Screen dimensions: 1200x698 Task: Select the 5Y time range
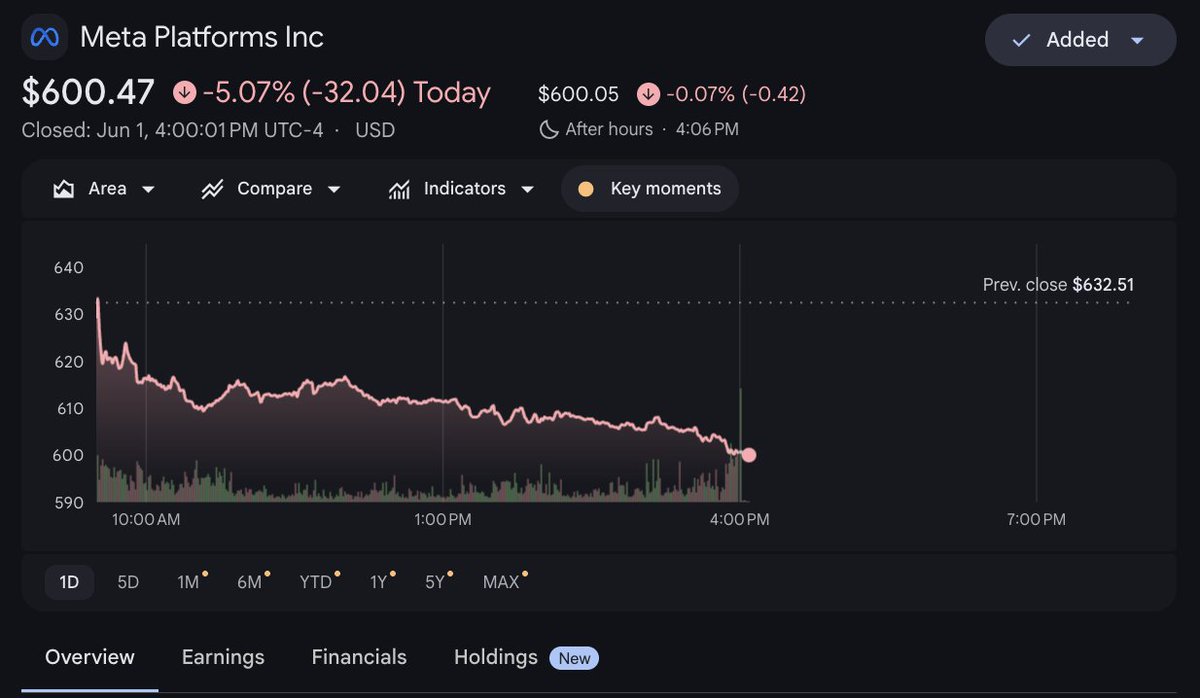pos(435,582)
